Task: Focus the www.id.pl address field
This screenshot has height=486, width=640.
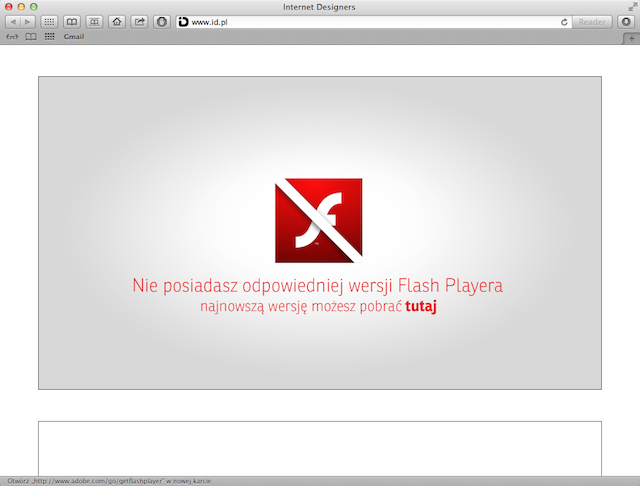Action: (x=373, y=22)
